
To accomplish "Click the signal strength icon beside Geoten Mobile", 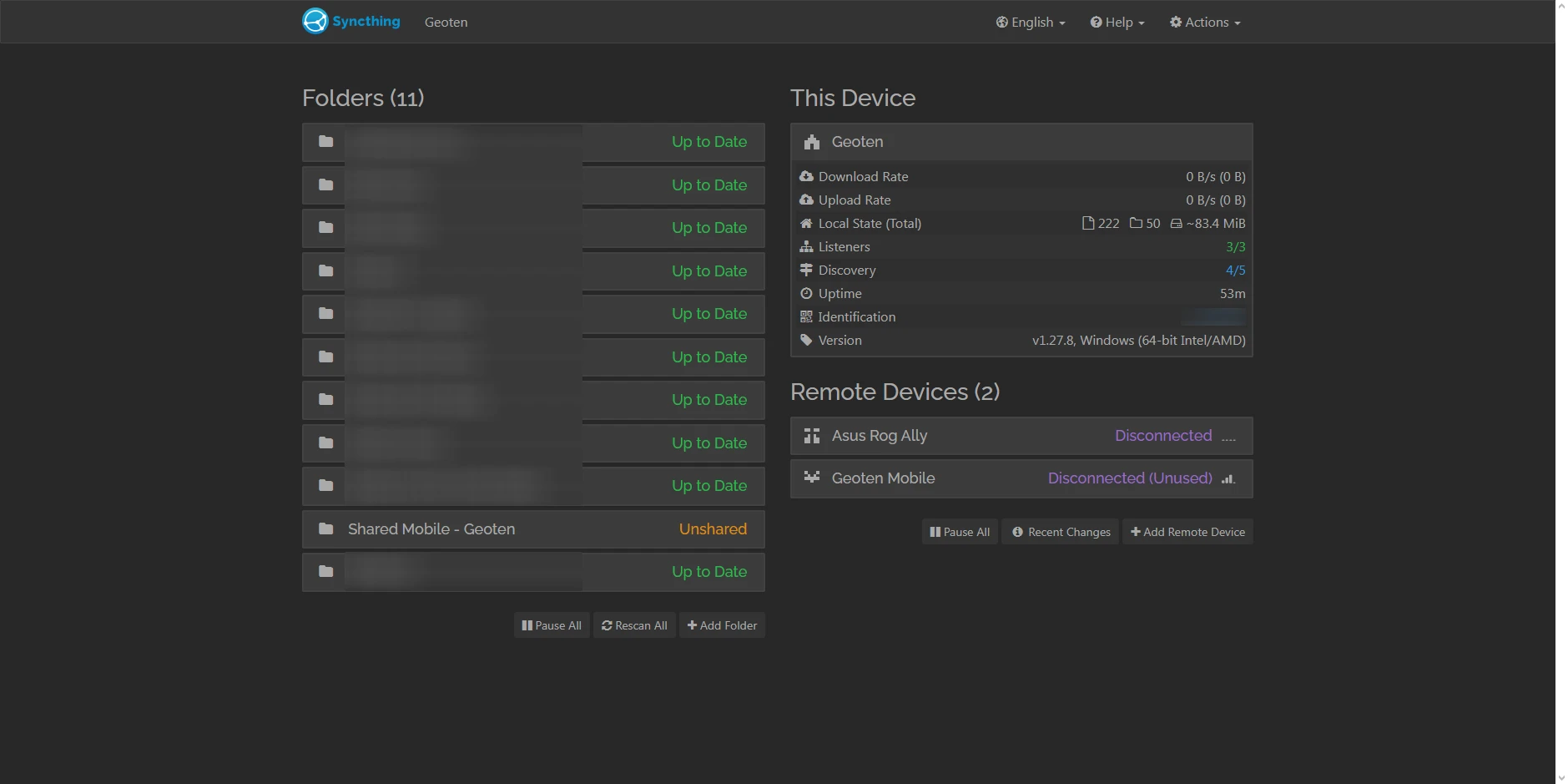I will tap(1227, 478).
